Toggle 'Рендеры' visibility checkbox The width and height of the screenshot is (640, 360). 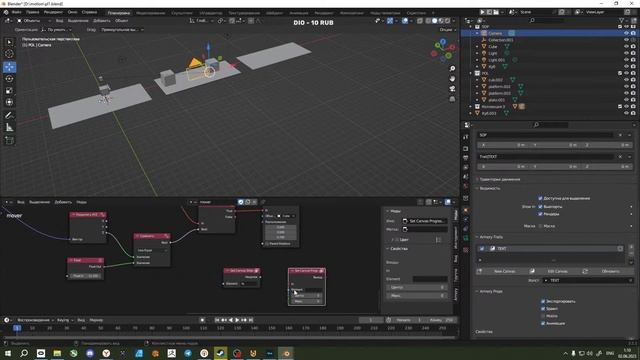click(x=540, y=214)
